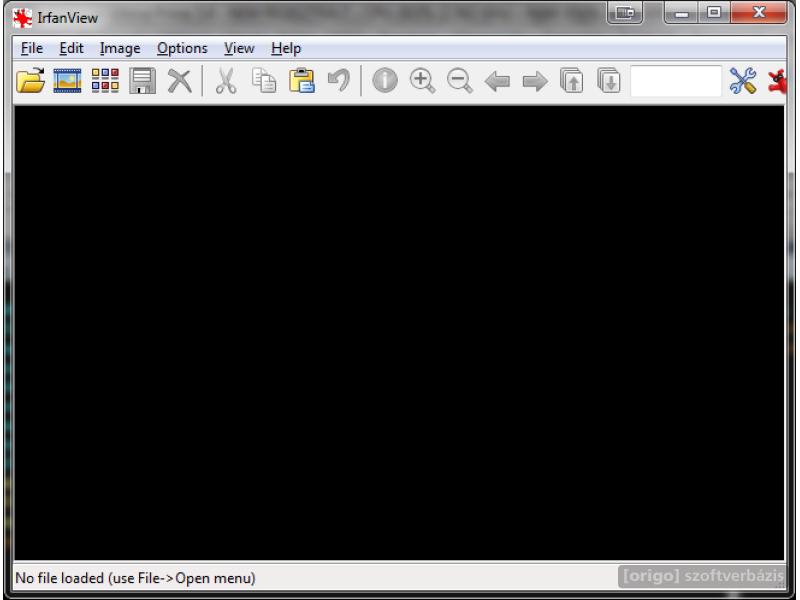Go to next file with right arrow

pos(535,81)
